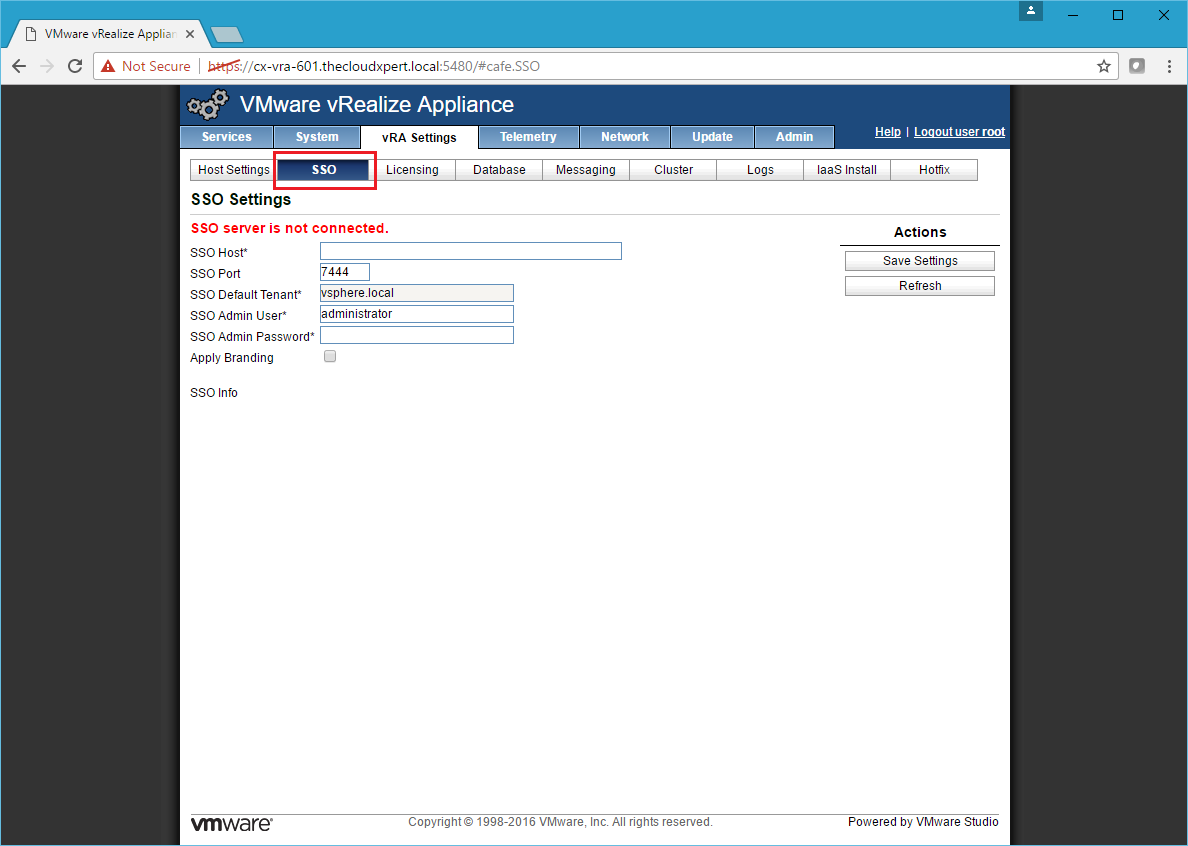Click the Logout user root link
The width and height of the screenshot is (1188, 846).
tap(959, 132)
